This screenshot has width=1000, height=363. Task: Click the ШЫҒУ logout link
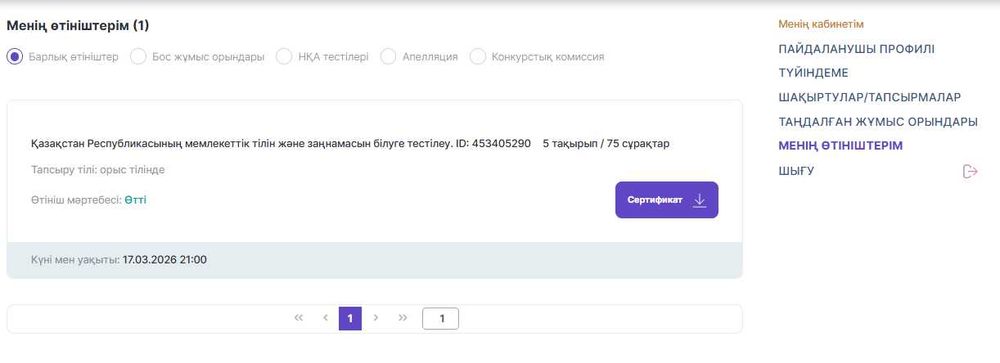click(x=796, y=172)
